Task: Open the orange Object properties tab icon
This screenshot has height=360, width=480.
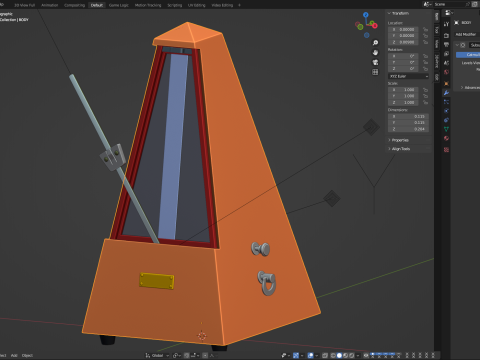Action: pos(446,83)
